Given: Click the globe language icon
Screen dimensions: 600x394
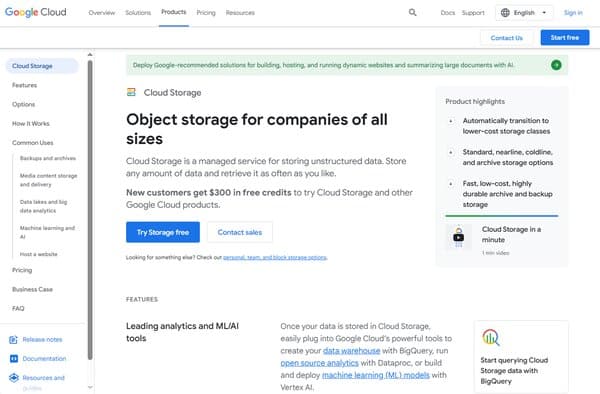Looking at the screenshot, I should tap(505, 13).
